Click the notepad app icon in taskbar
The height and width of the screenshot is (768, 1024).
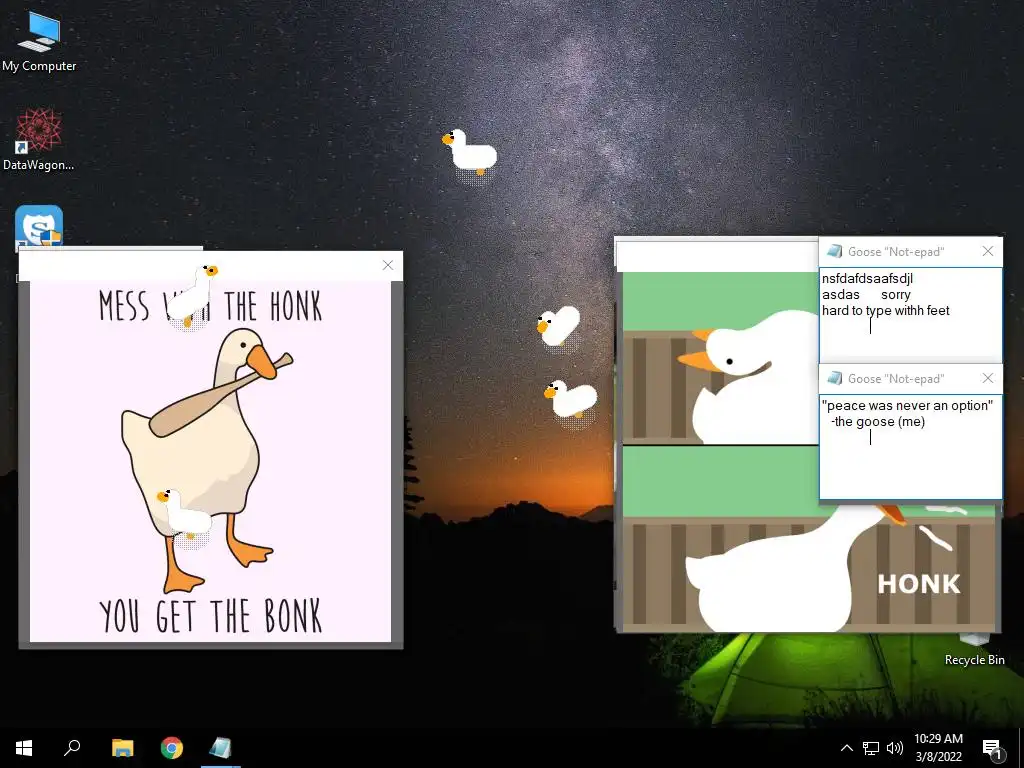[221, 748]
